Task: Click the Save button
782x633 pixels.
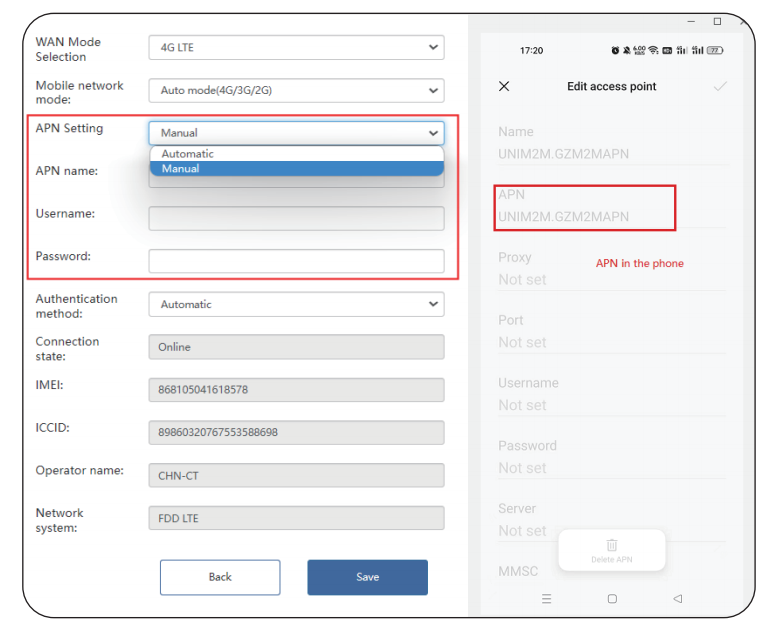Action: [x=367, y=577]
